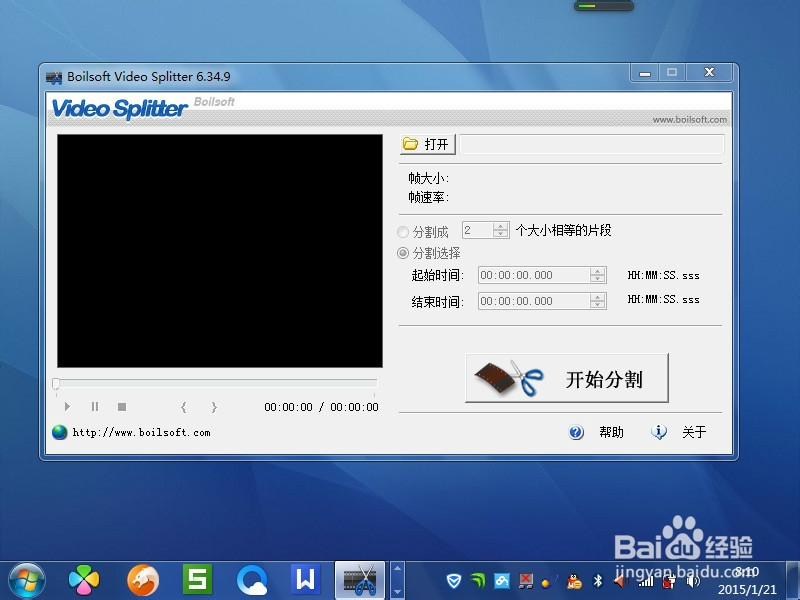Screen dimensions: 800x600
Task: Click the time readout 00:00:00 / 00:00:00
Action: (x=321, y=407)
